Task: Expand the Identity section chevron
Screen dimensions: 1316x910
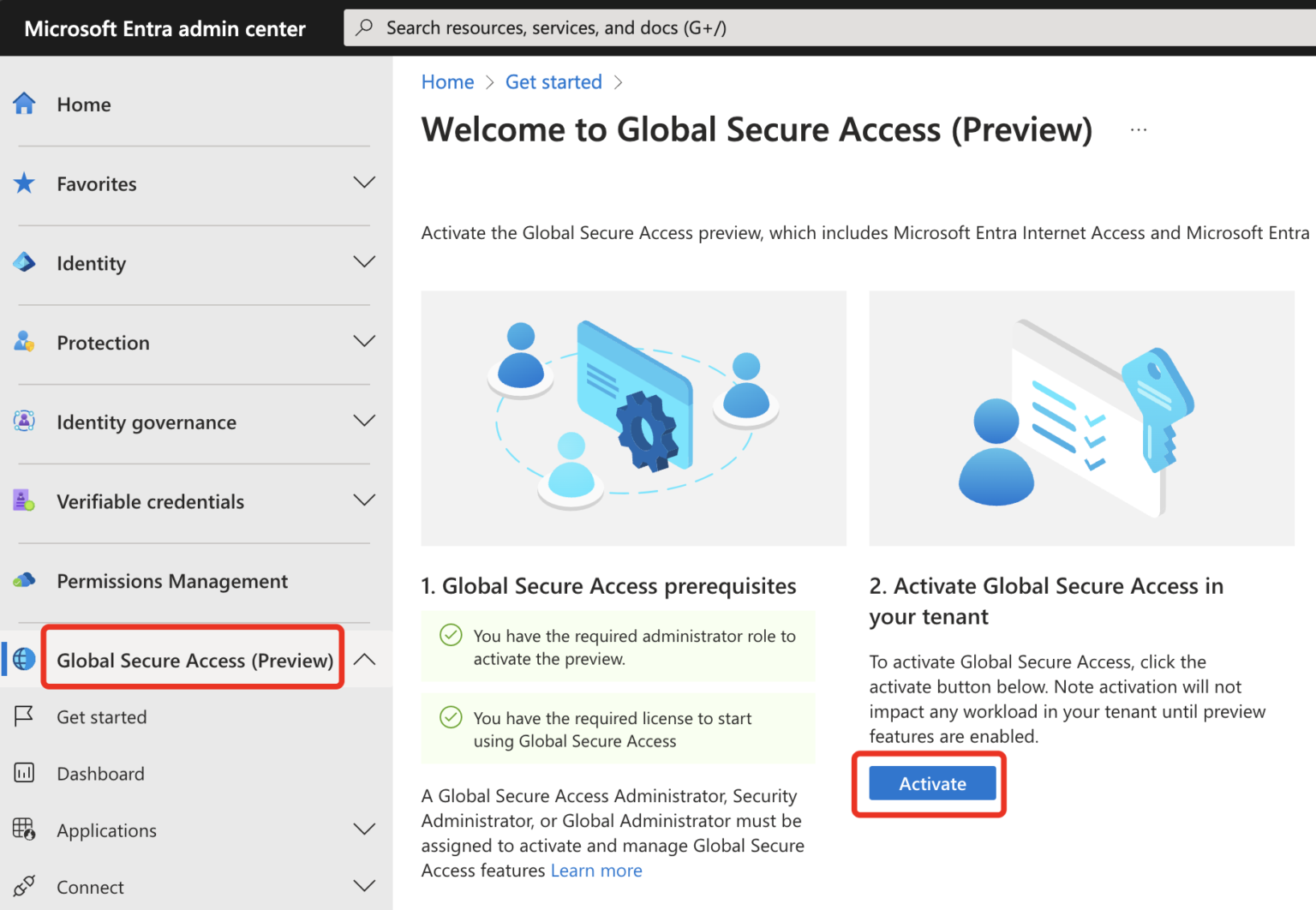Action: 364,262
